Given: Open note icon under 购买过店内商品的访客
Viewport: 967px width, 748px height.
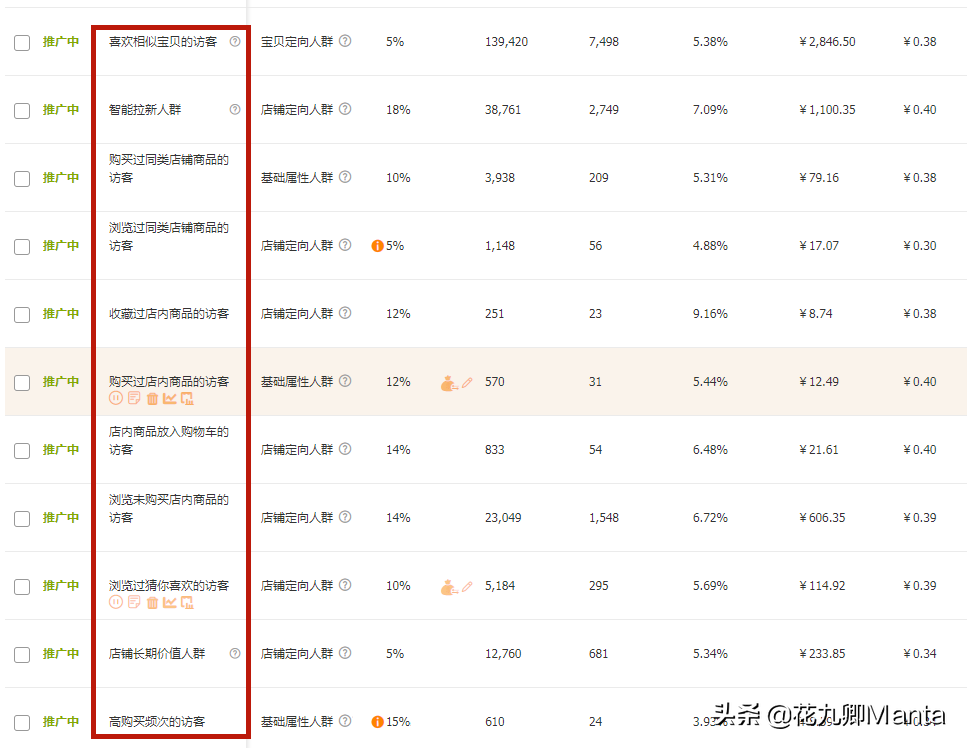Looking at the screenshot, I should click(x=134, y=398).
